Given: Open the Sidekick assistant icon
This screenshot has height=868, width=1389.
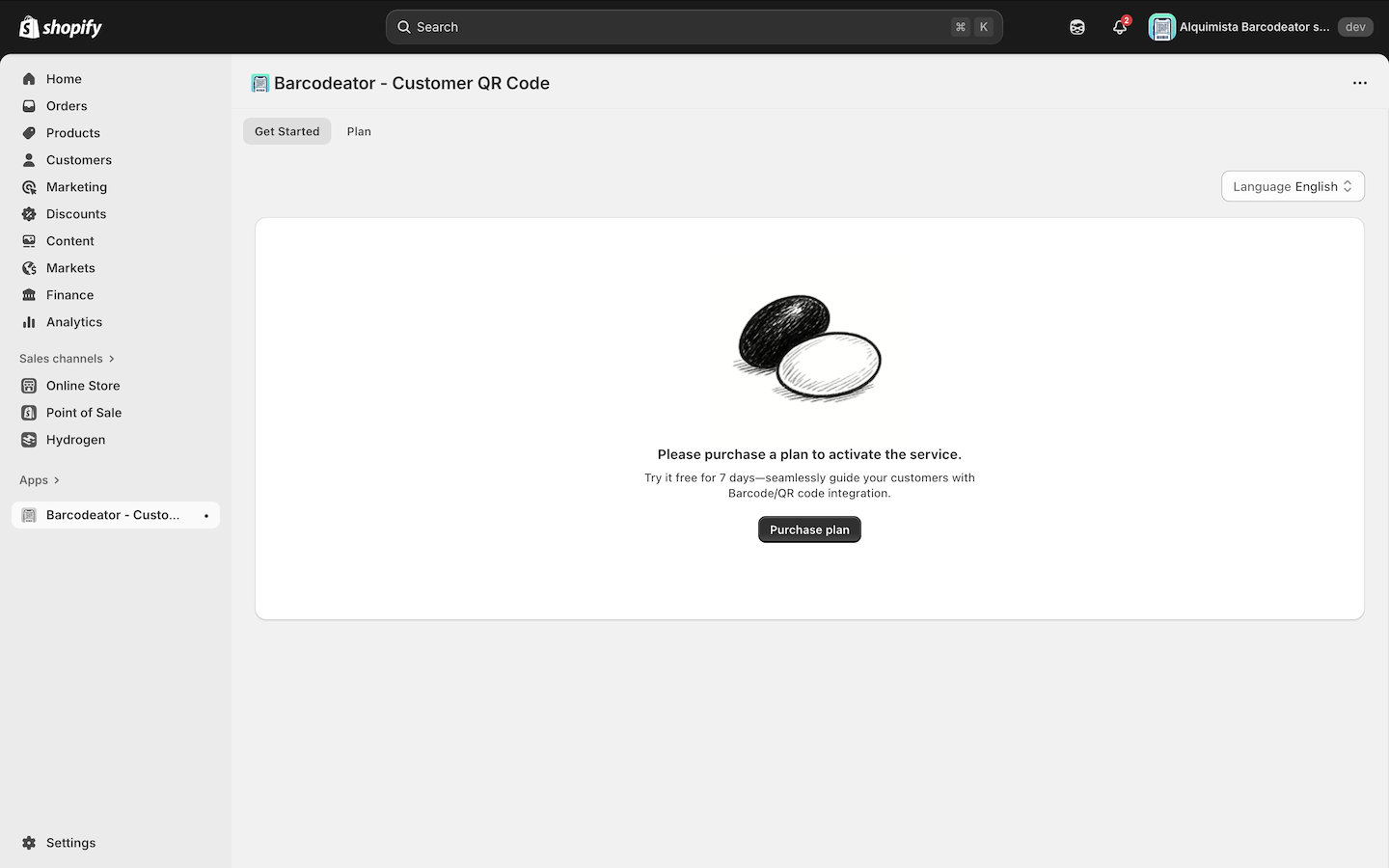Looking at the screenshot, I should (1076, 27).
